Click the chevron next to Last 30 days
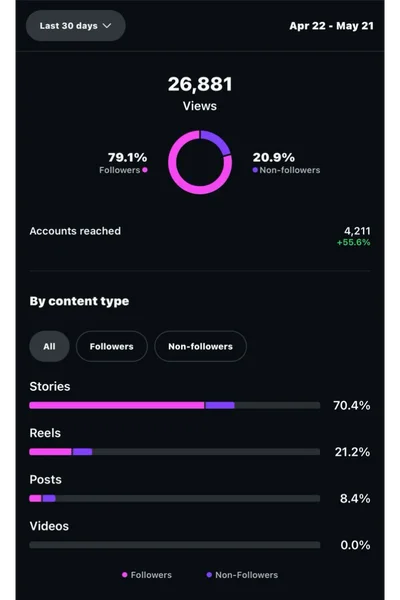Viewport: 400px width, 600px height. [x=107, y=26]
